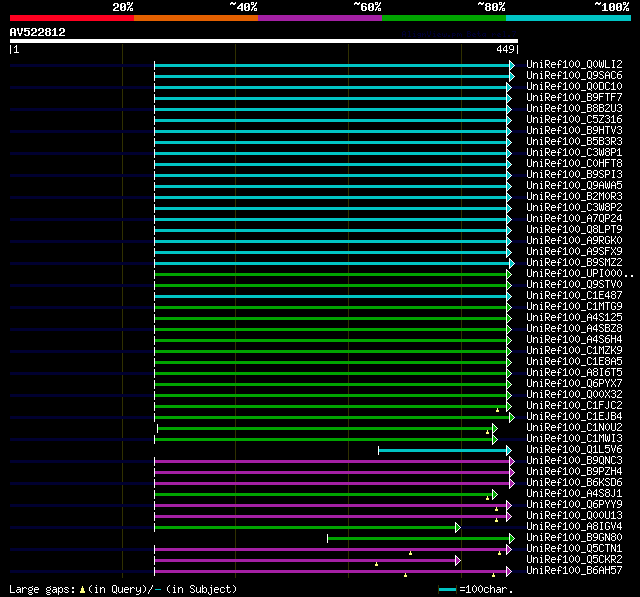Viewport: 640px width, 597px height.
Task: Select the UniRef100_C3W8P1 label
Action: click(574, 153)
